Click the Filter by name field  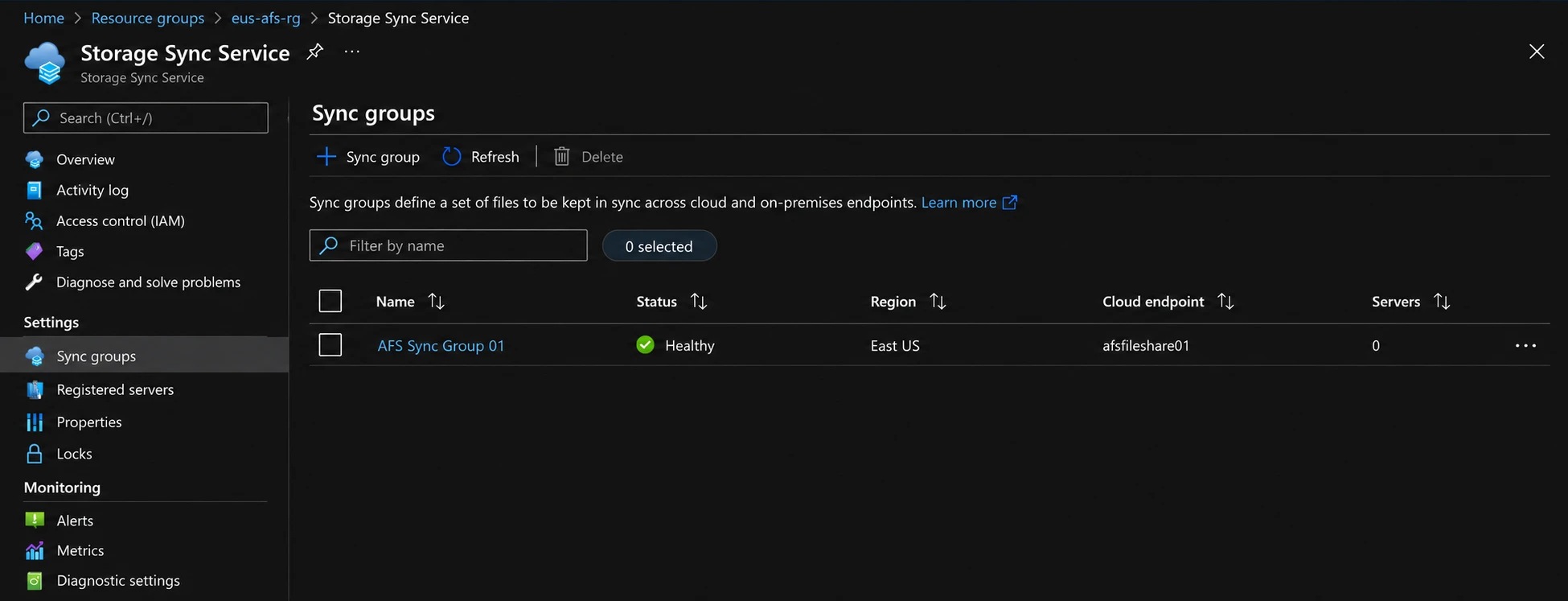click(x=448, y=245)
